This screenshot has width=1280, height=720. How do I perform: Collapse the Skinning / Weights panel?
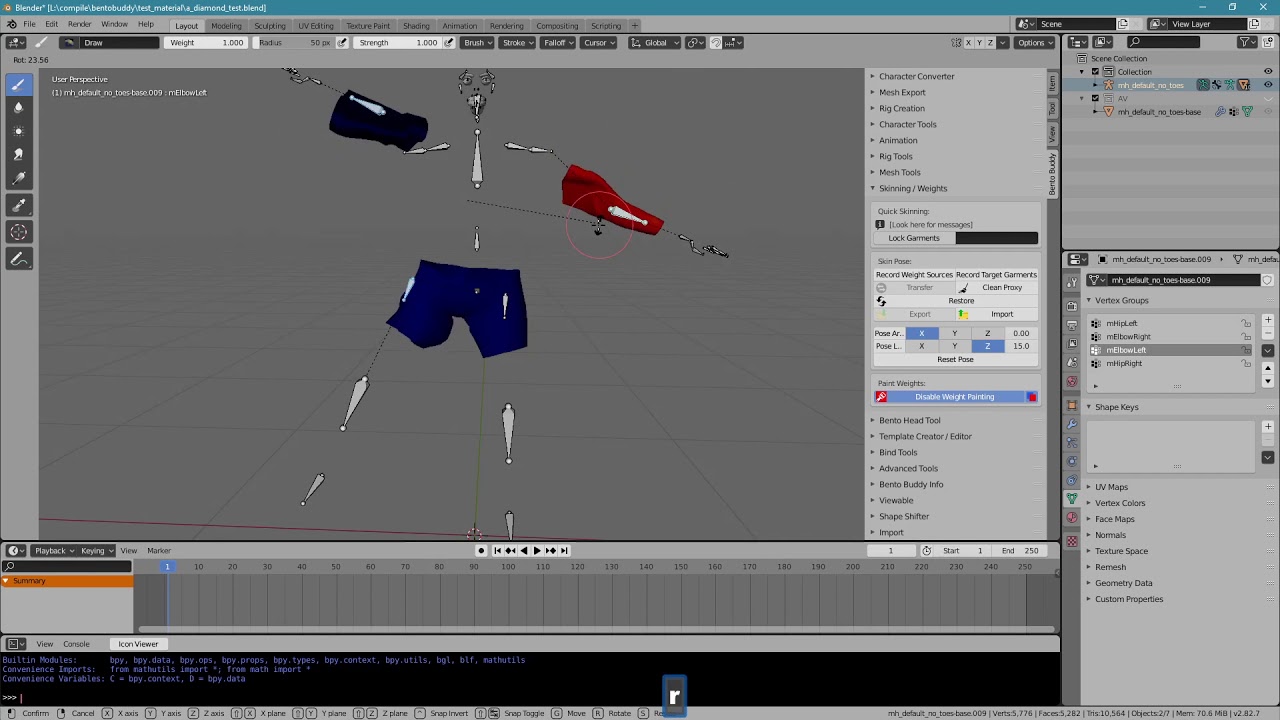[x=913, y=188]
